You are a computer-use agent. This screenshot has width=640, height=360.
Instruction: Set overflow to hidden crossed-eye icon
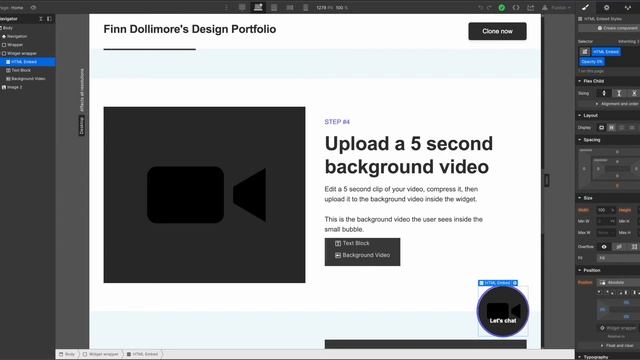[x=619, y=247]
